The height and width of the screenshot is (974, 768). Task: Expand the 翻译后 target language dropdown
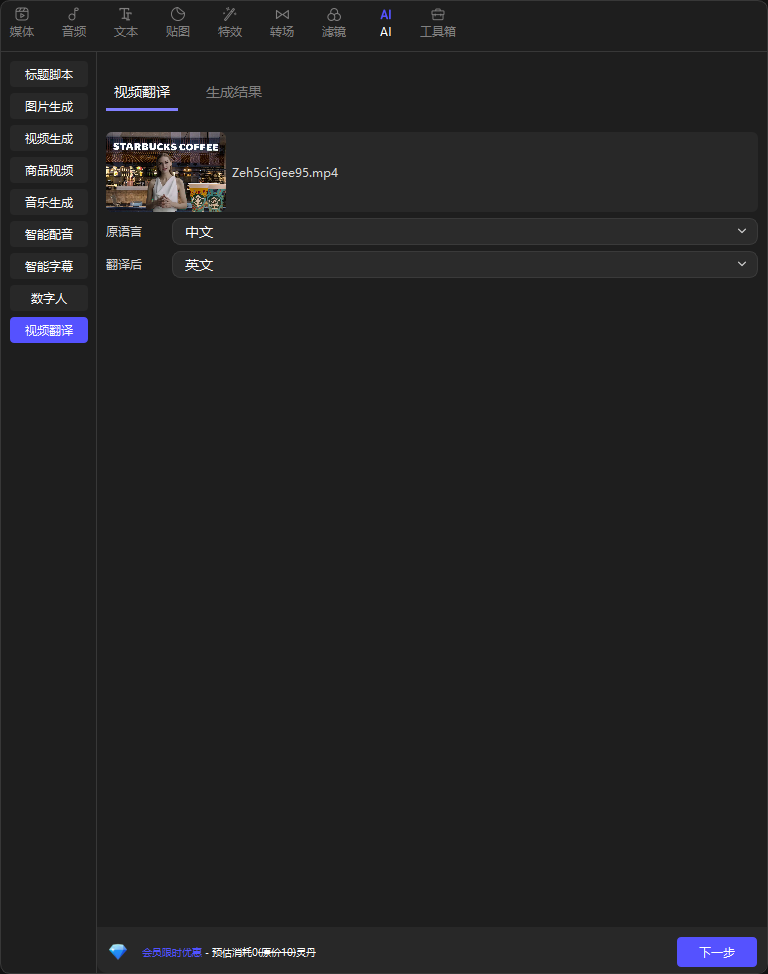click(x=464, y=265)
